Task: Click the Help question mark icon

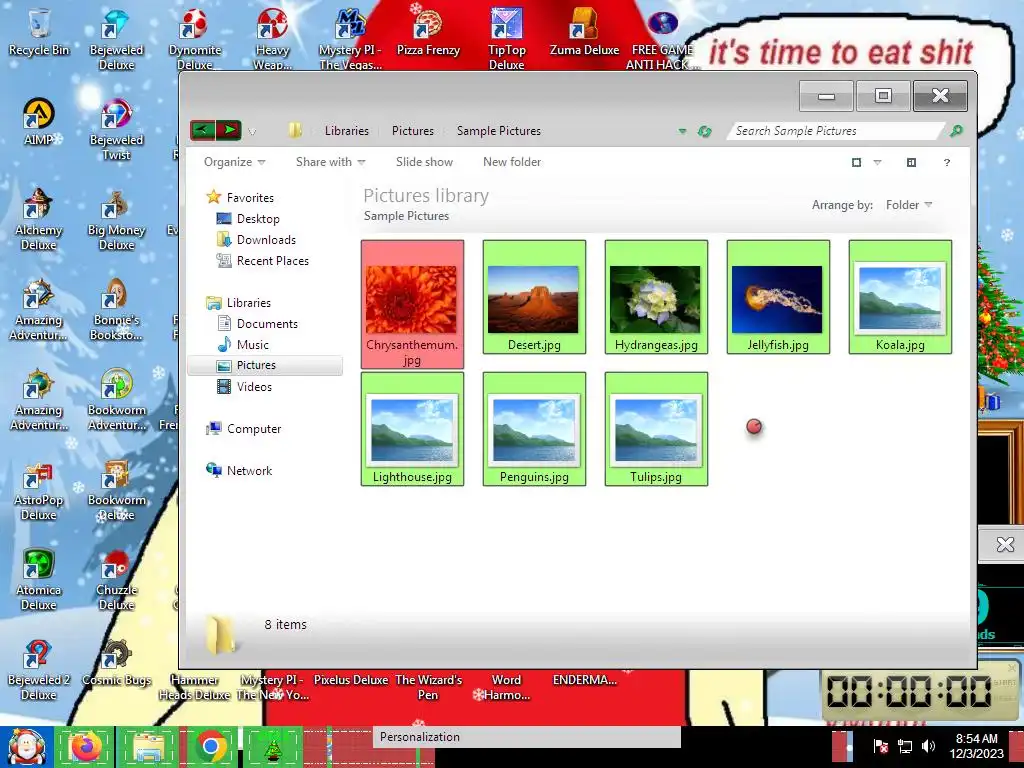Action: pyautogui.click(x=947, y=163)
